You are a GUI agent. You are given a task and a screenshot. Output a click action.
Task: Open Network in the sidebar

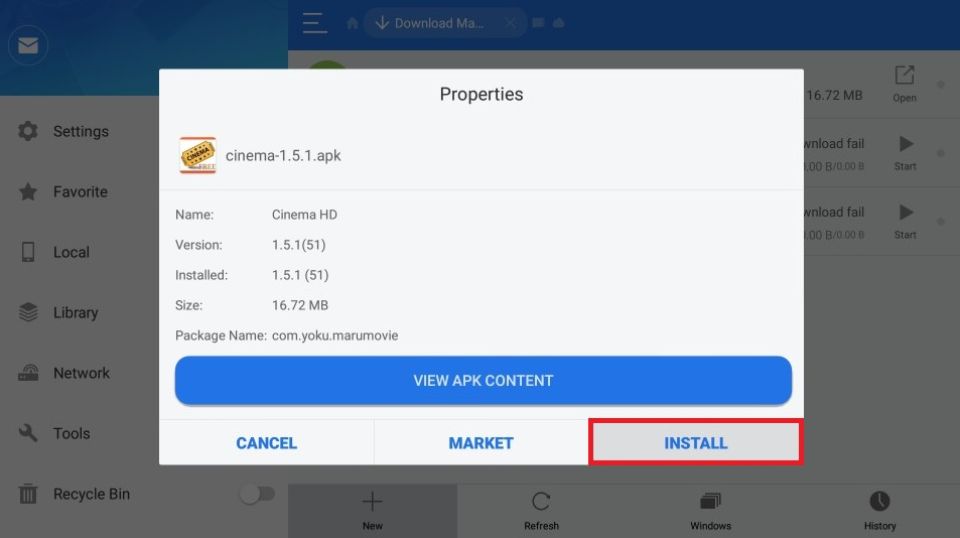[81, 373]
